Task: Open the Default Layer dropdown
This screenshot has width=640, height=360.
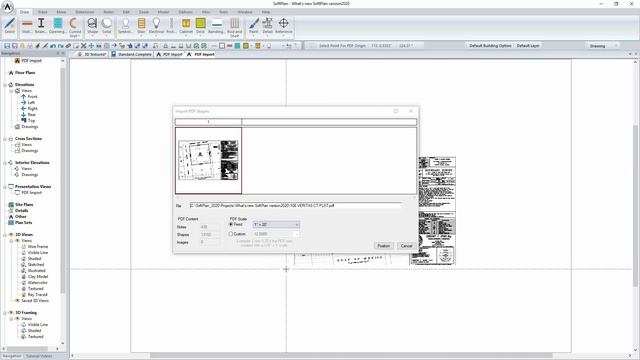Action: coord(528,46)
